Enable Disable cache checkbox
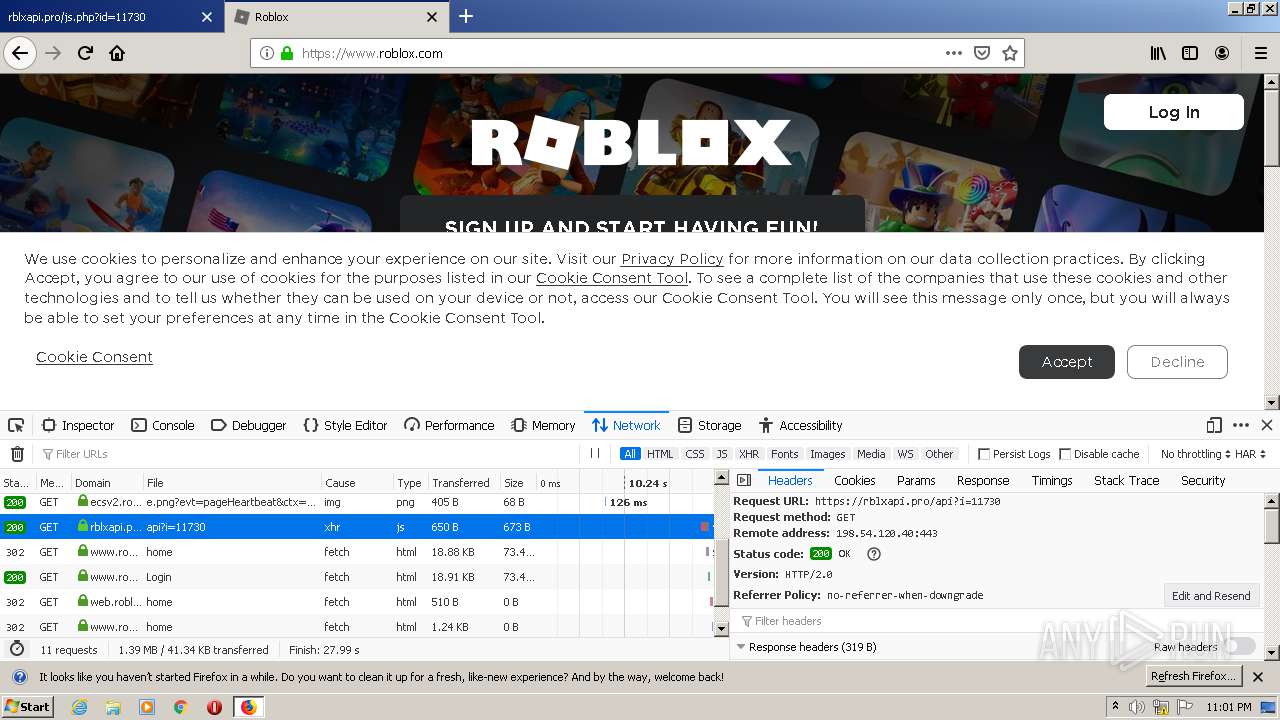 point(1065,454)
